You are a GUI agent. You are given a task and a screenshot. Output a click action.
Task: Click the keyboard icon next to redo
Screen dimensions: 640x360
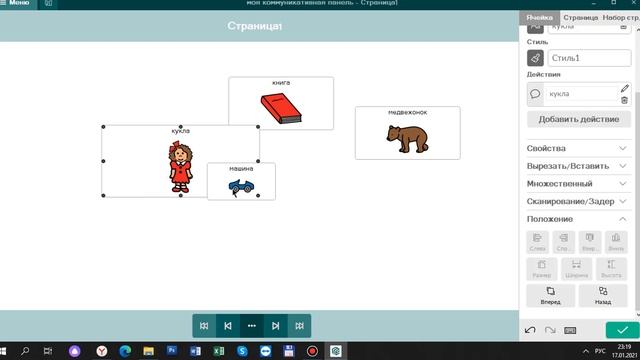[x=570, y=330]
